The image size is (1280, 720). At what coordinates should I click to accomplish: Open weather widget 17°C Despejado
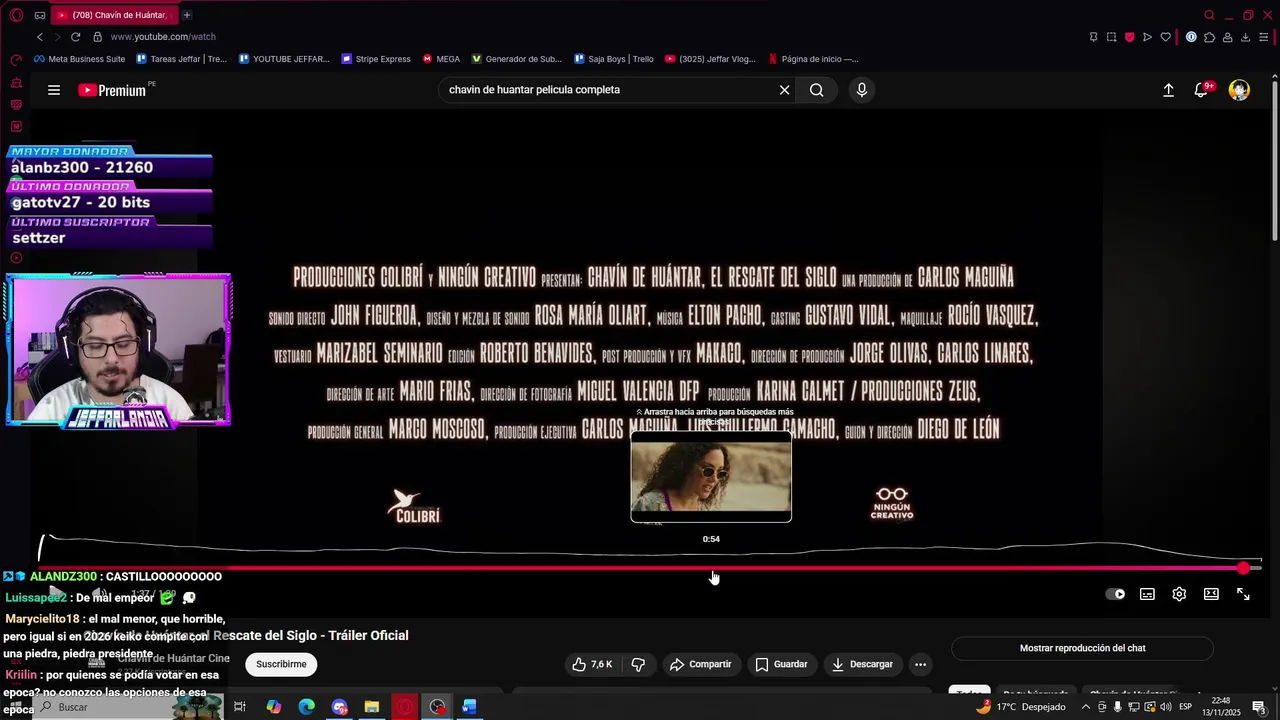(1021, 707)
